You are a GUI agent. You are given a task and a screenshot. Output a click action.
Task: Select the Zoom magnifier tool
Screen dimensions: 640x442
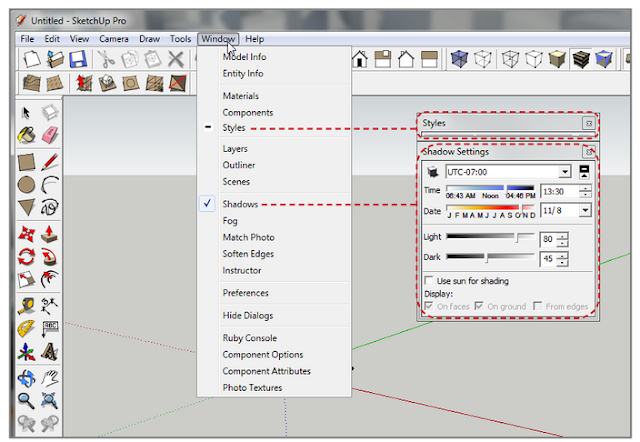26,401
